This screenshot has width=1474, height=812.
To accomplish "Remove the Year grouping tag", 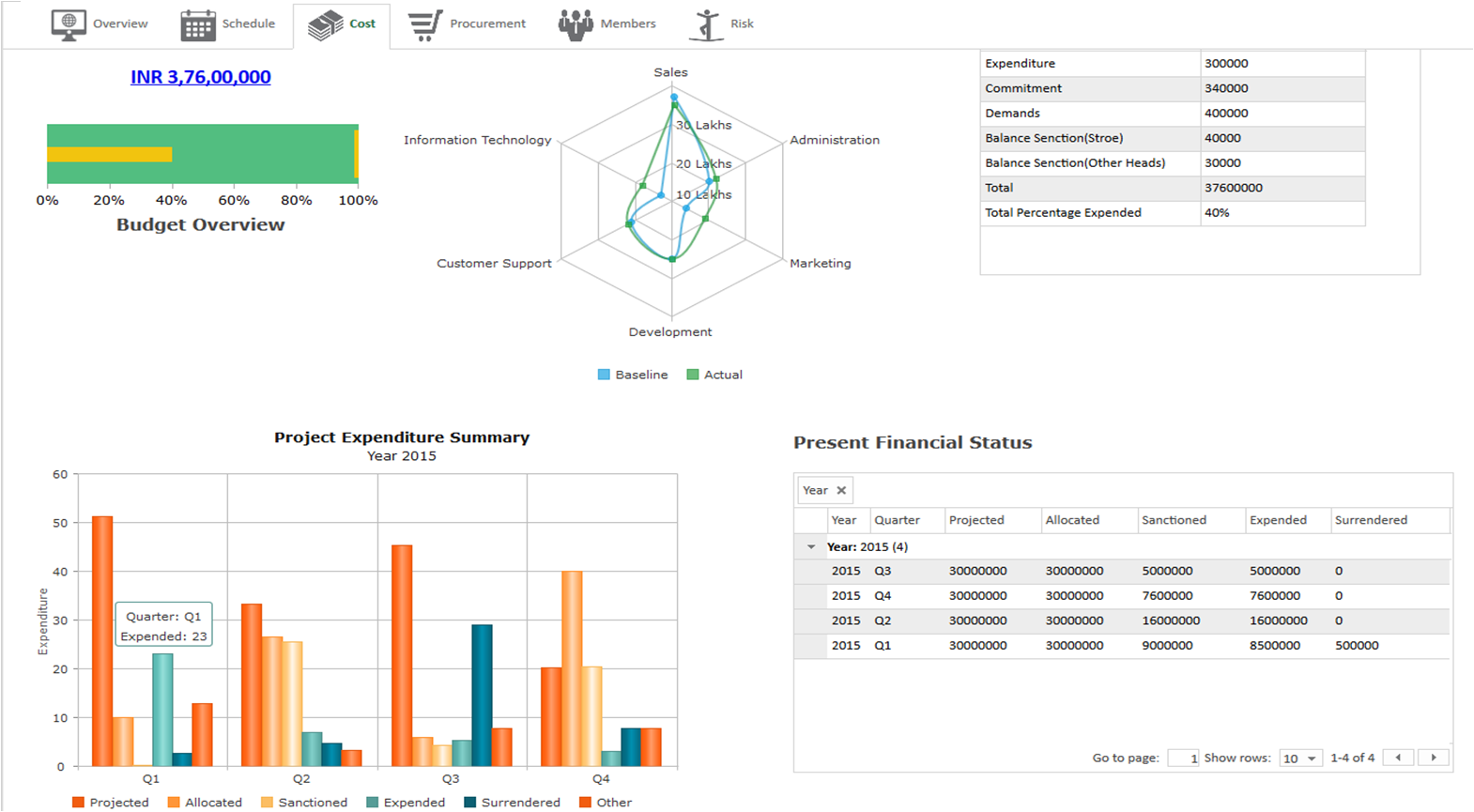I will (841, 490).
